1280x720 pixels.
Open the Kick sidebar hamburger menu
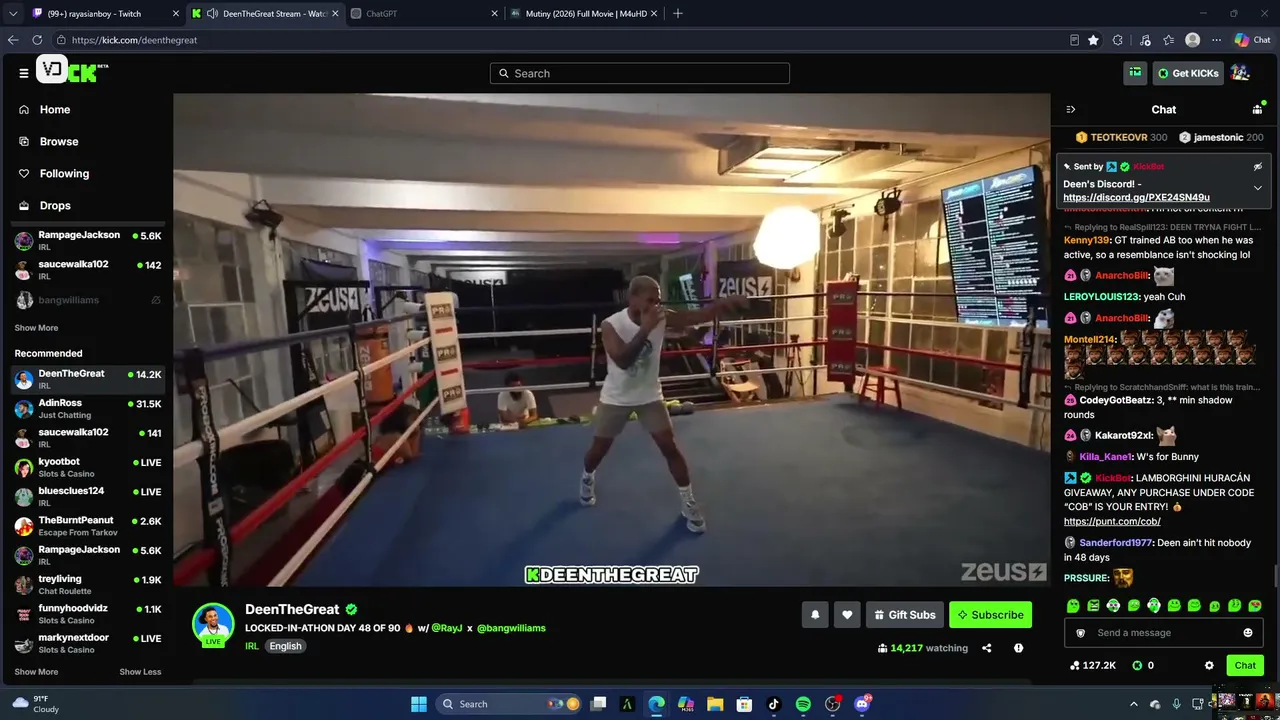pyautogui.click(x=23, y=73)
